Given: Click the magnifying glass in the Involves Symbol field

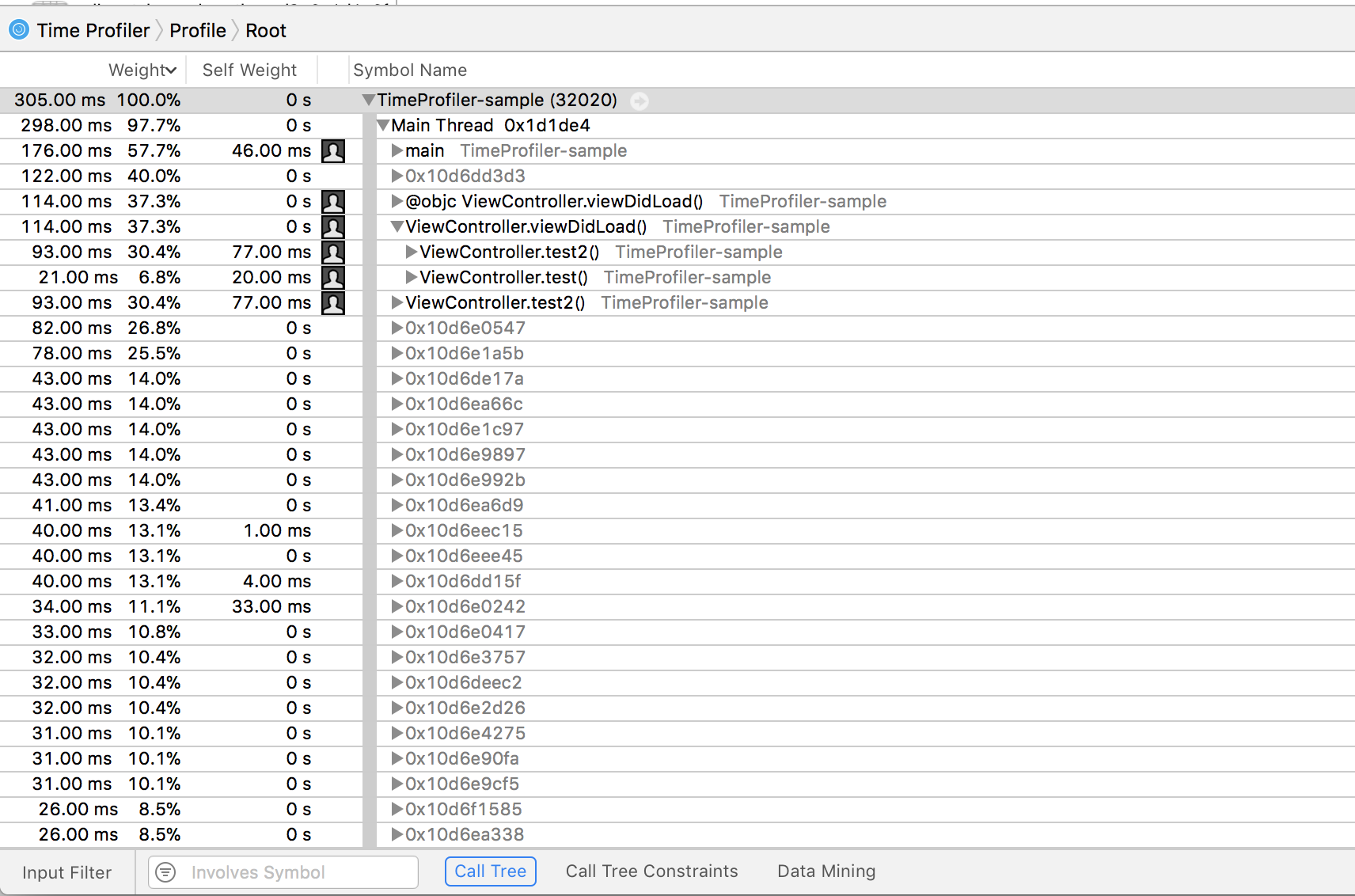Looking at the screenshot, I should (166, 872).
